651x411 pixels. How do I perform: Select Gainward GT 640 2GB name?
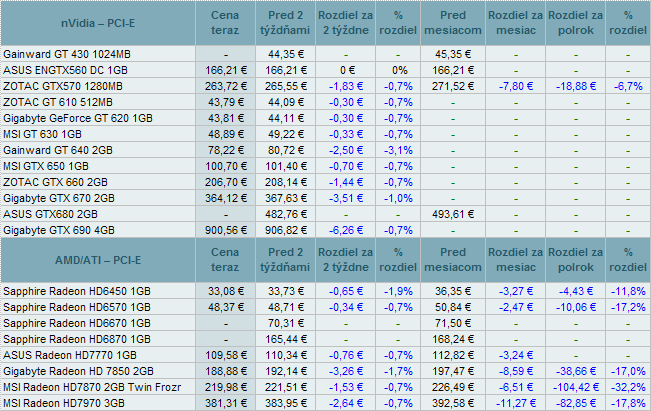coord(58,150)
